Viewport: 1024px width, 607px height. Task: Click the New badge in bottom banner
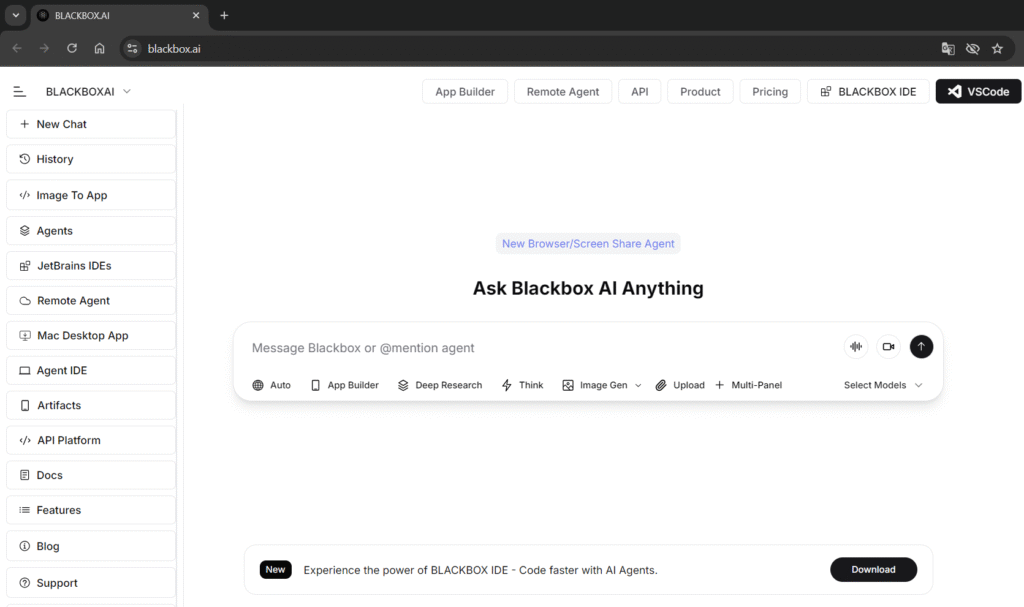pyautogui.click(x=276, y=570)
